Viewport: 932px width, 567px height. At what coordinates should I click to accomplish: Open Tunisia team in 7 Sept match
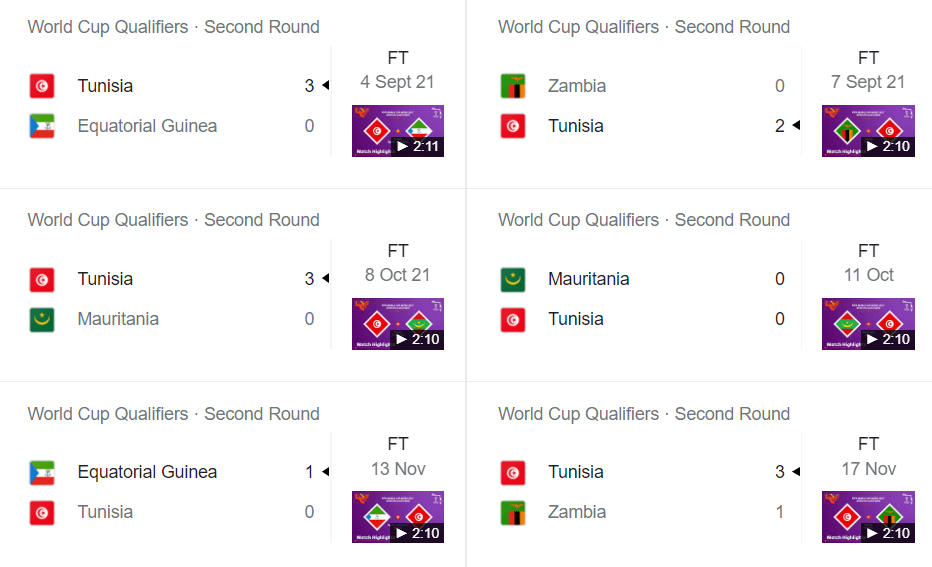point(575,126)
